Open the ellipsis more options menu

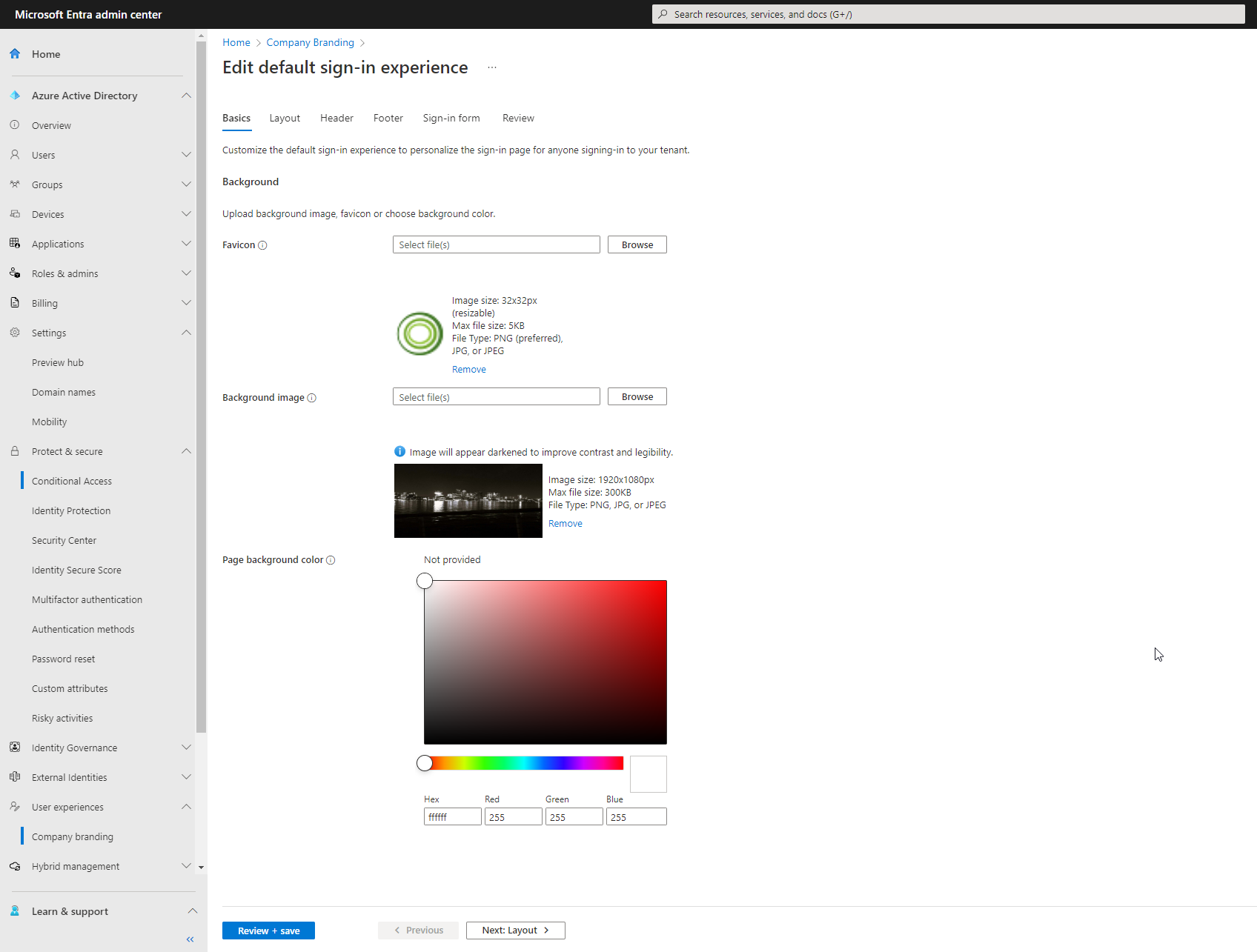point(492,67)
